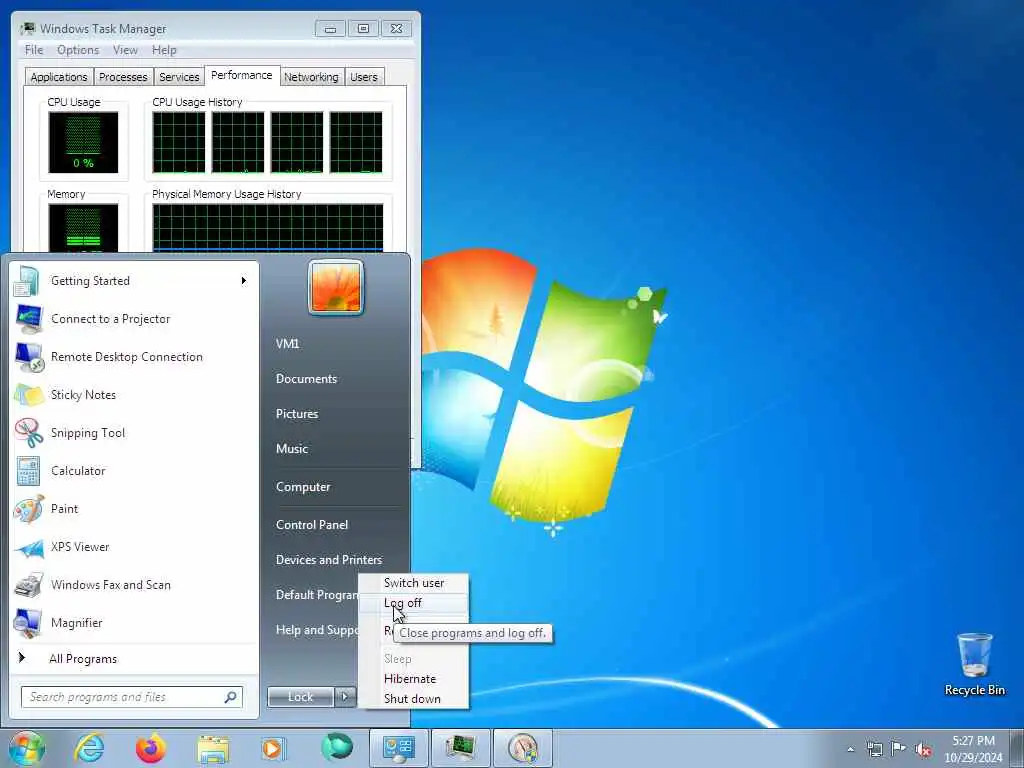The height and width of the screenshot is (768, 1024).
Task: Click the muted volume tray icon
Action: [x=923, y=750]
